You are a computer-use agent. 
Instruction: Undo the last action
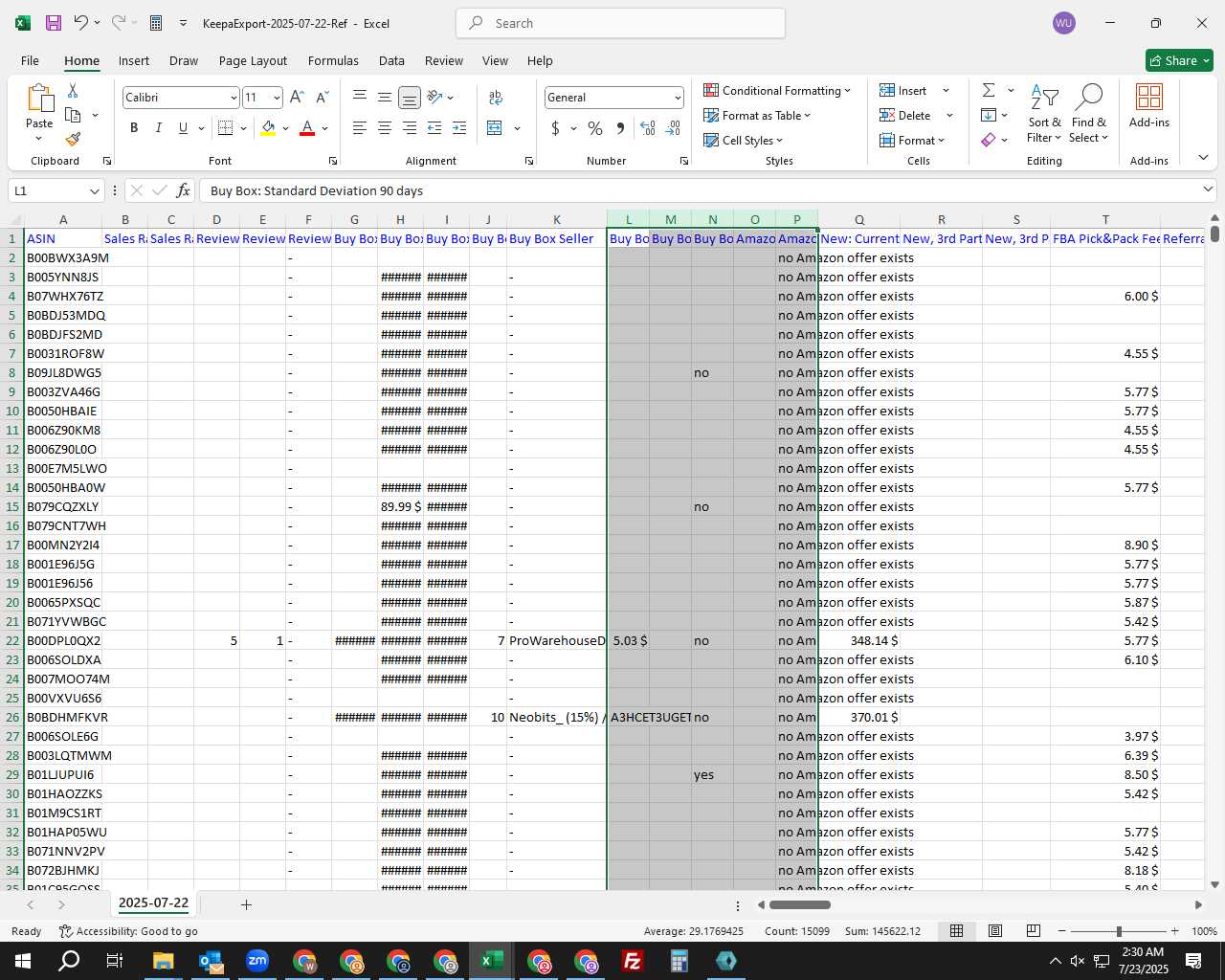[81, 23]
